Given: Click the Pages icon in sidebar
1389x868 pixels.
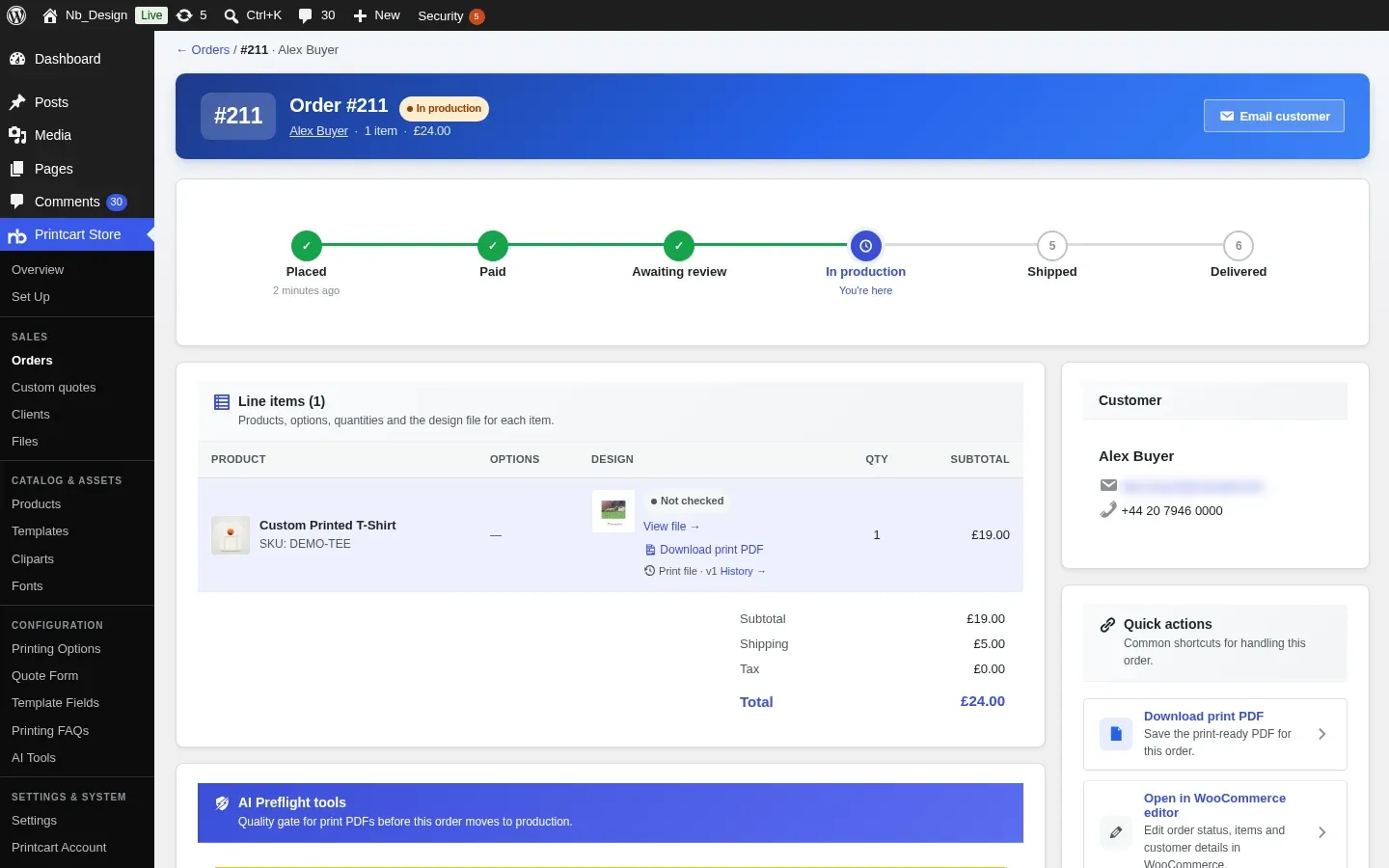Looking at the screenshot, I should 17,169.
